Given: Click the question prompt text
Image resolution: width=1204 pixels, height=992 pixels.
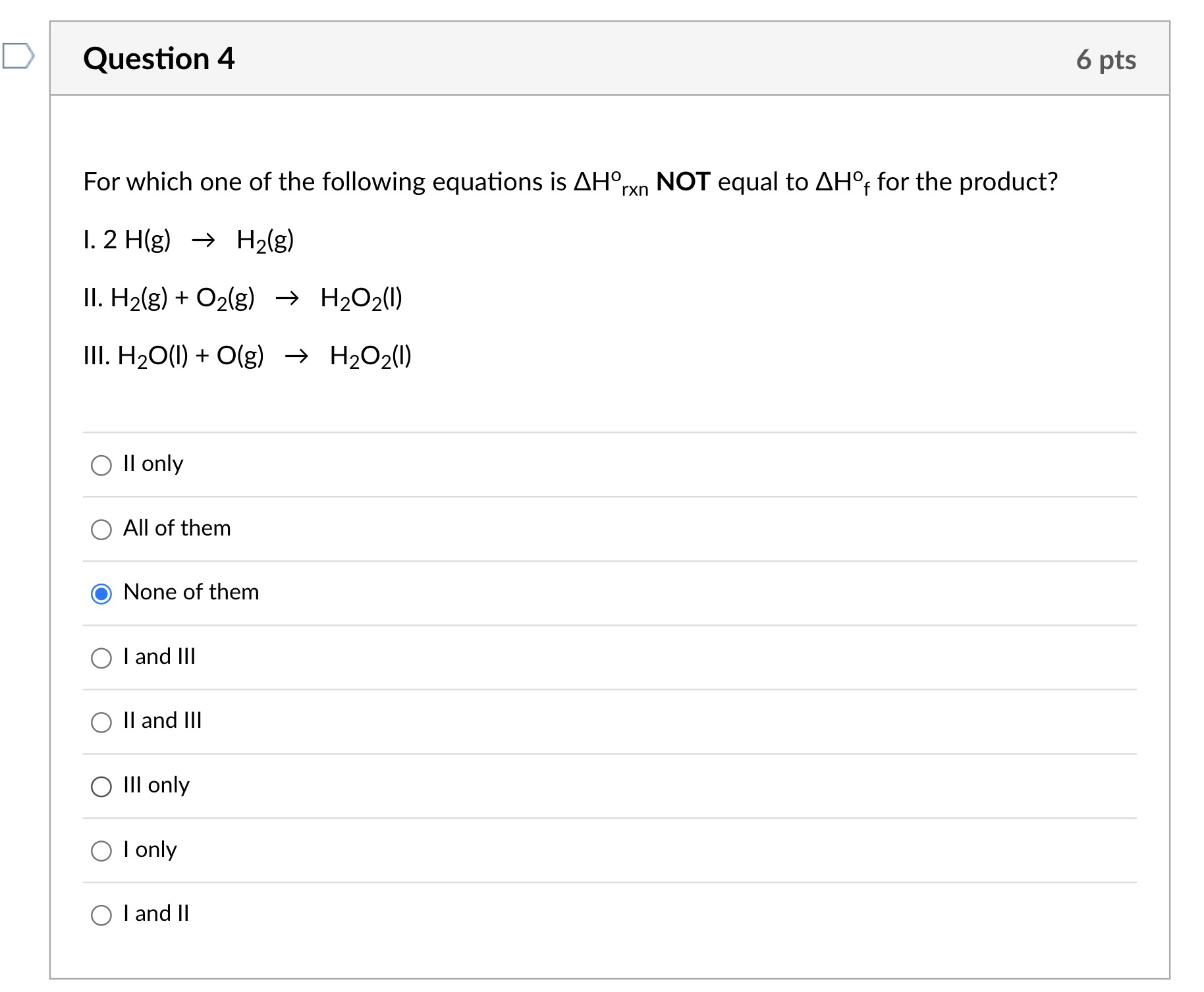Looking at the screenshot, I should 566,180.
